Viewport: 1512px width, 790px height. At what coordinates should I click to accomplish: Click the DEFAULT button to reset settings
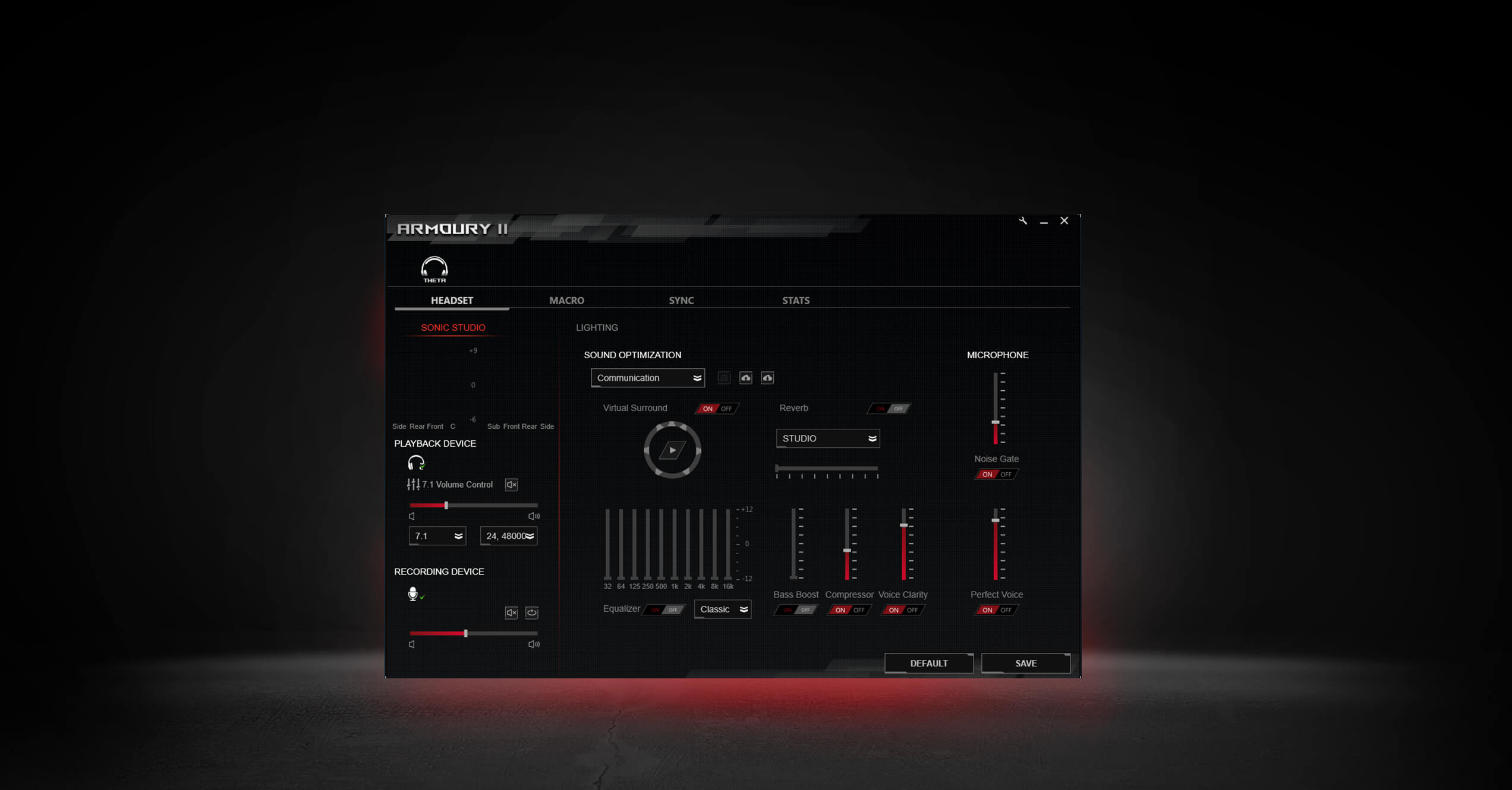pyautogui.click(x=928, y=663)
